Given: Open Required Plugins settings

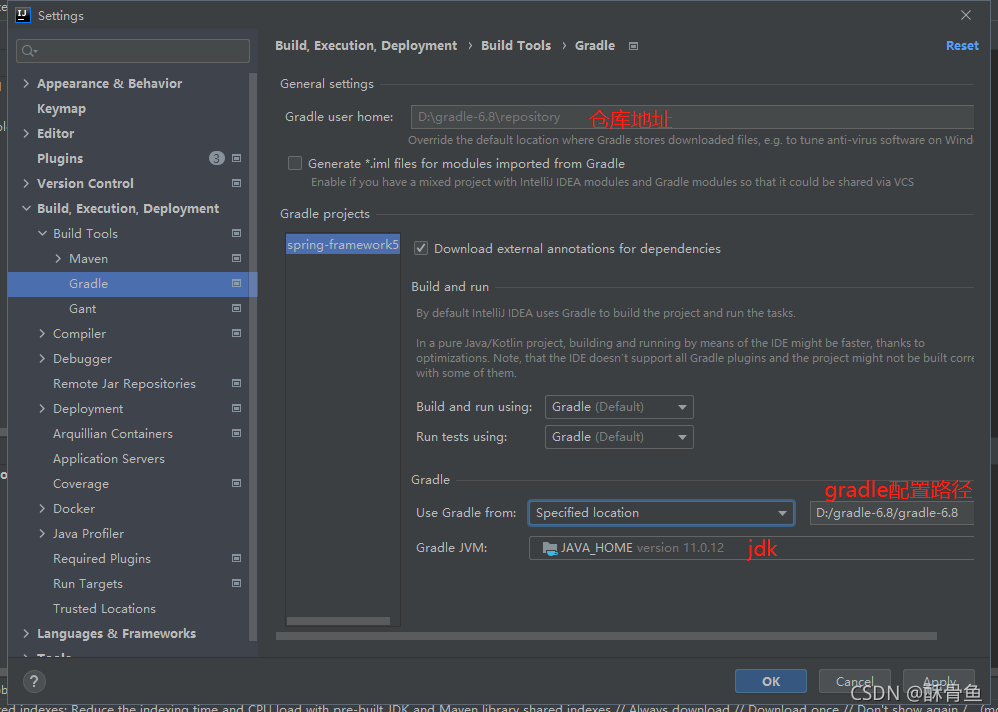Looking at the screenshot, I should (102, 559).
